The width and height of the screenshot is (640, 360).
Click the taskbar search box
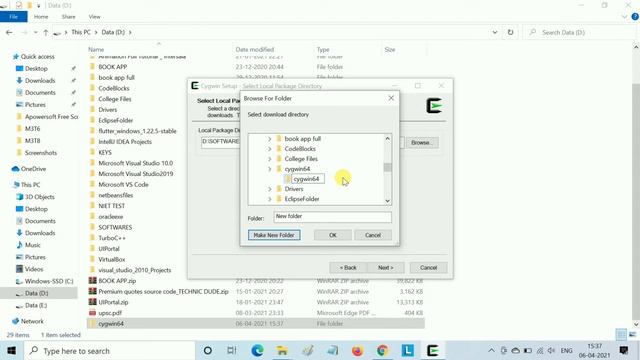[109, 351]
